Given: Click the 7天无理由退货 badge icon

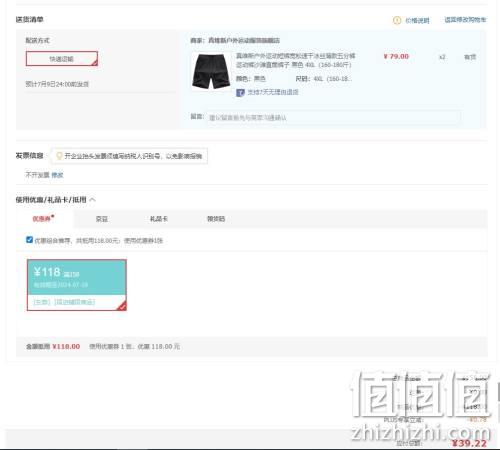Looking at the screenshot, I should pos(240,92).
